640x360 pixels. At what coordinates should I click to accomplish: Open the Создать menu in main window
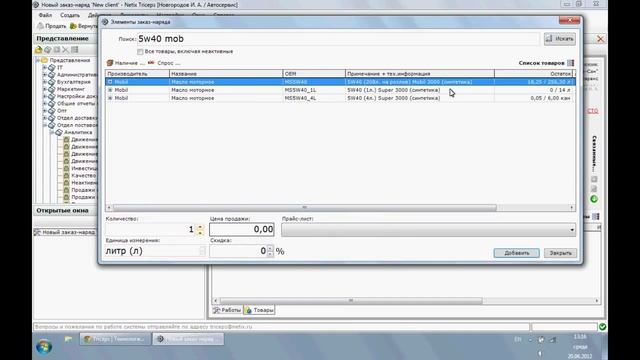70,15
